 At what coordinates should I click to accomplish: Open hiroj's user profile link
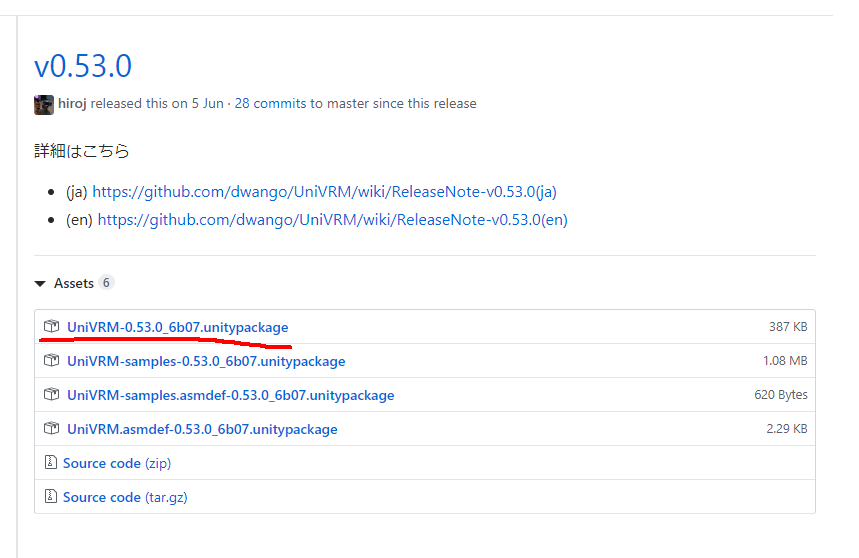tap(72, 103)
